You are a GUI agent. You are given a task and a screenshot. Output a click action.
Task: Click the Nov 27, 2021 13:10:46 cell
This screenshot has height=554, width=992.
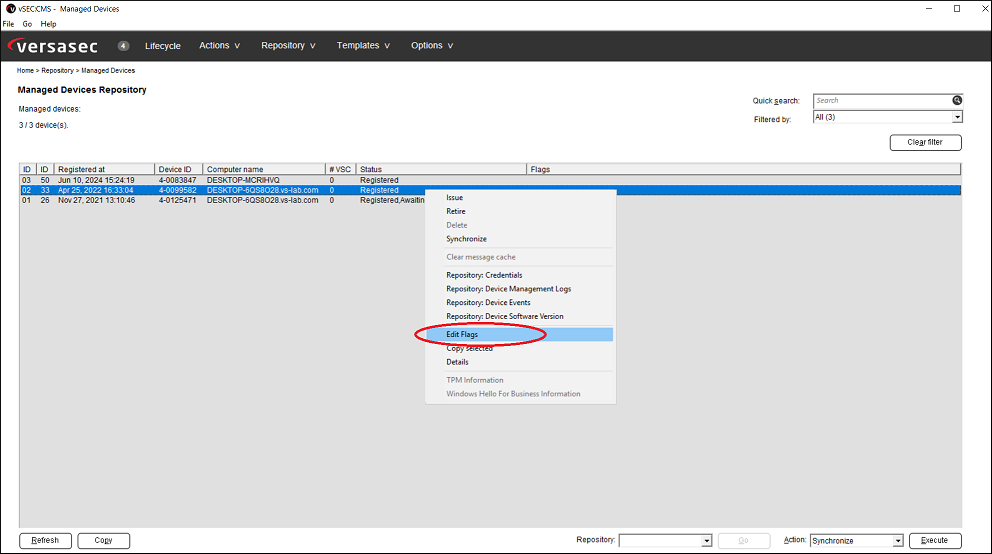pos(97,200)
